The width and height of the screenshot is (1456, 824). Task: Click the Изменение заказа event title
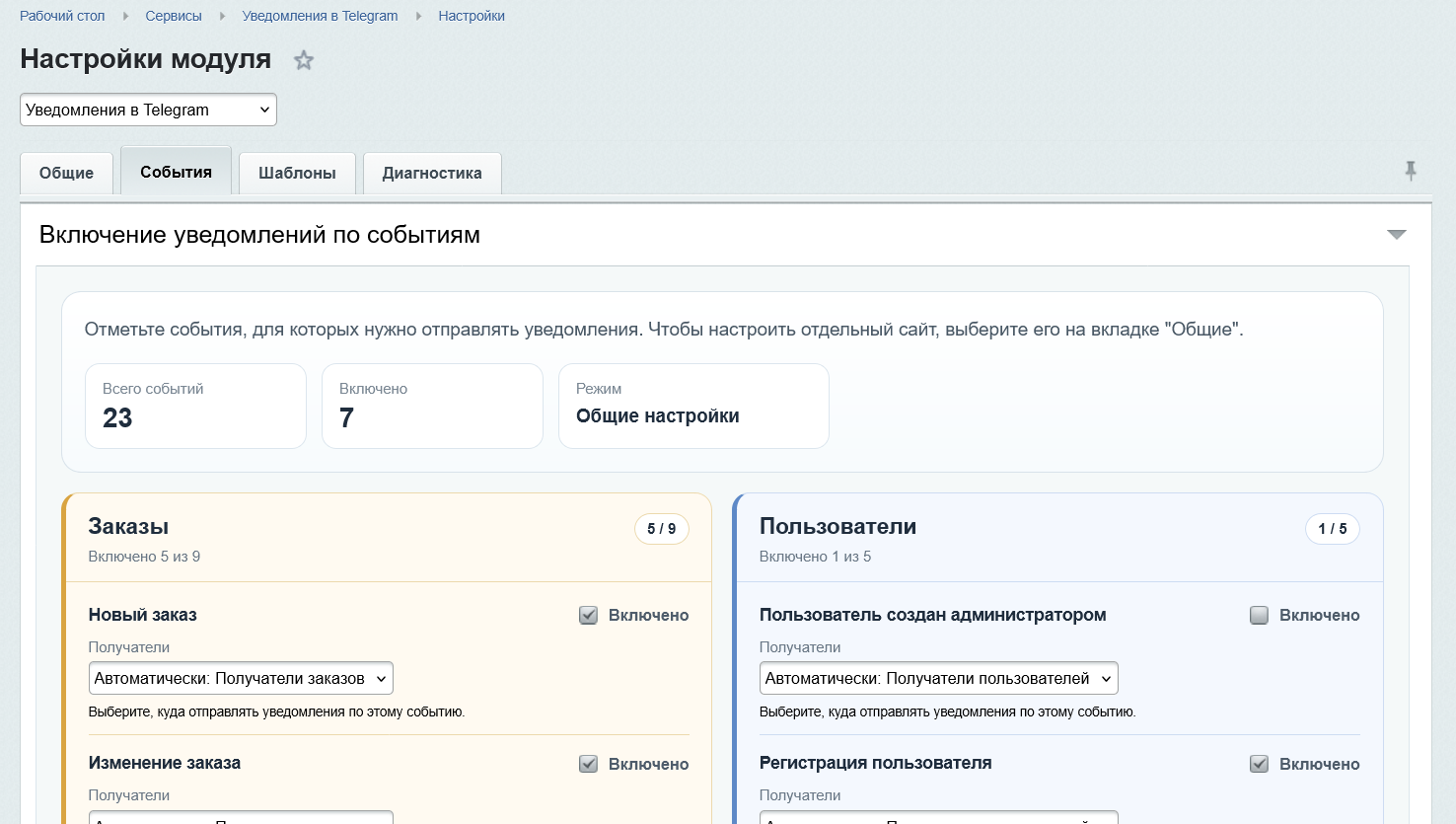[165, 763]
